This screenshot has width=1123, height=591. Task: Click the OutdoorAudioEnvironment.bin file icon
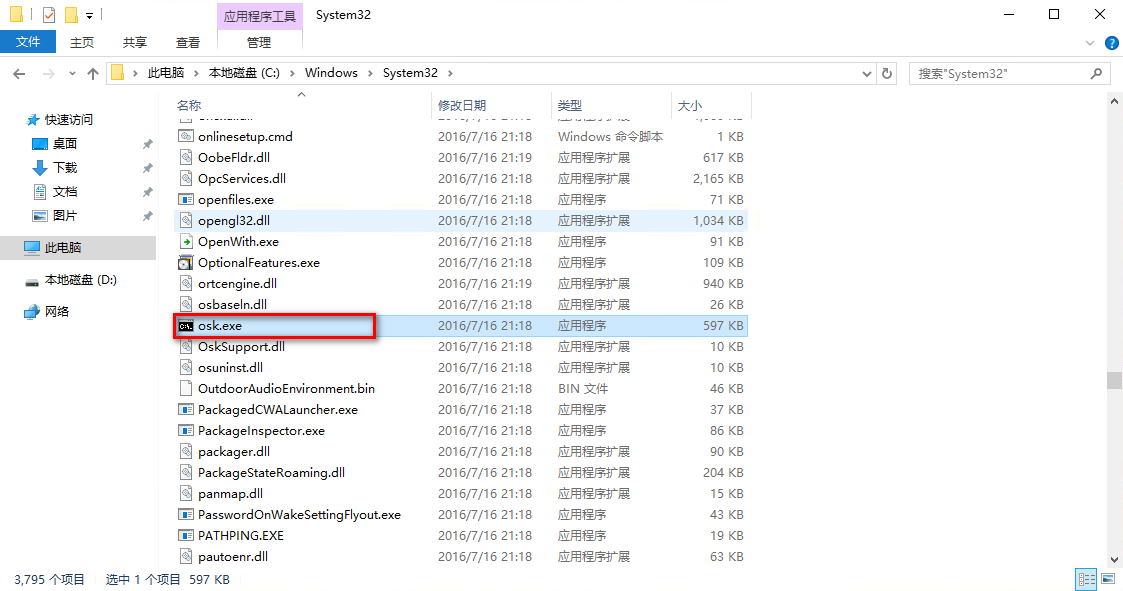pos(185,389)
